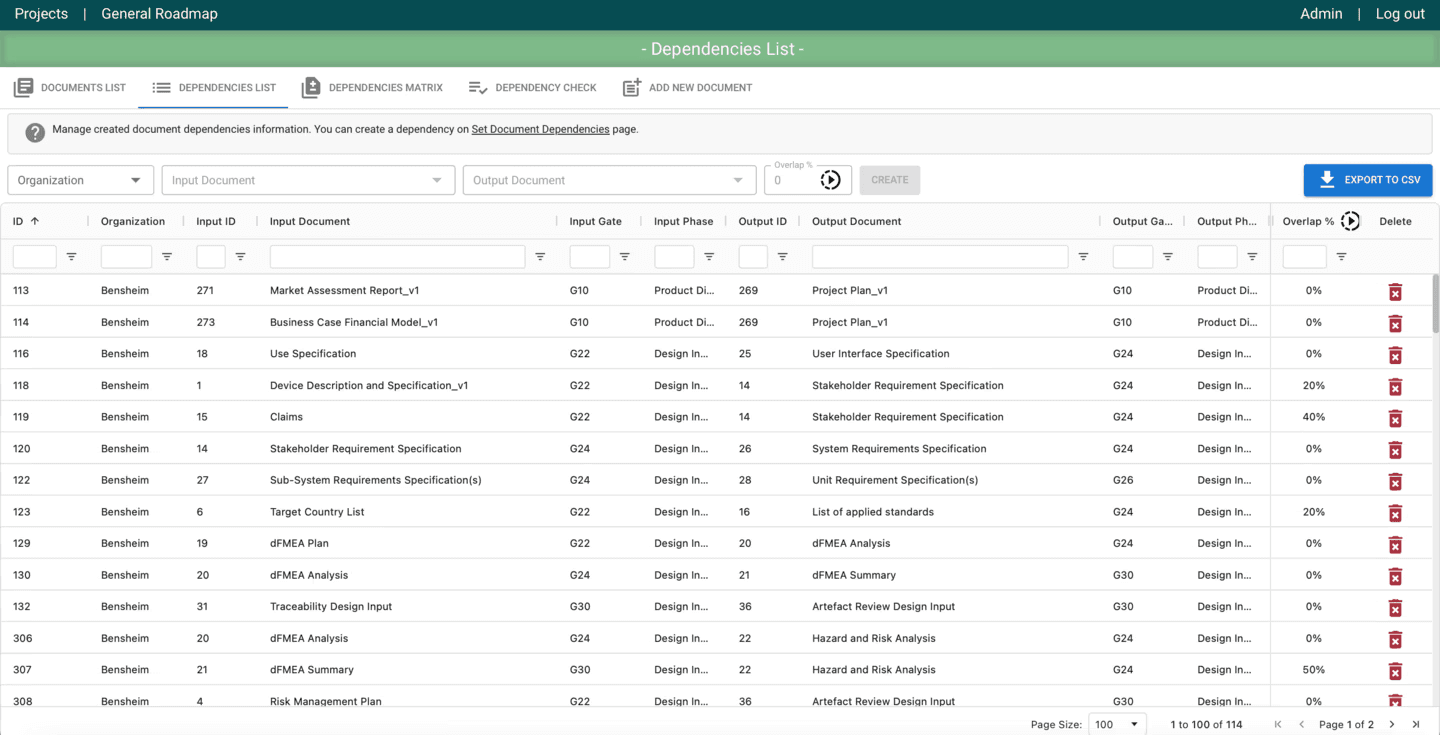Viewport: 1440px width, 735px height.
Task: Click the Admin link
Action: 1321,14
